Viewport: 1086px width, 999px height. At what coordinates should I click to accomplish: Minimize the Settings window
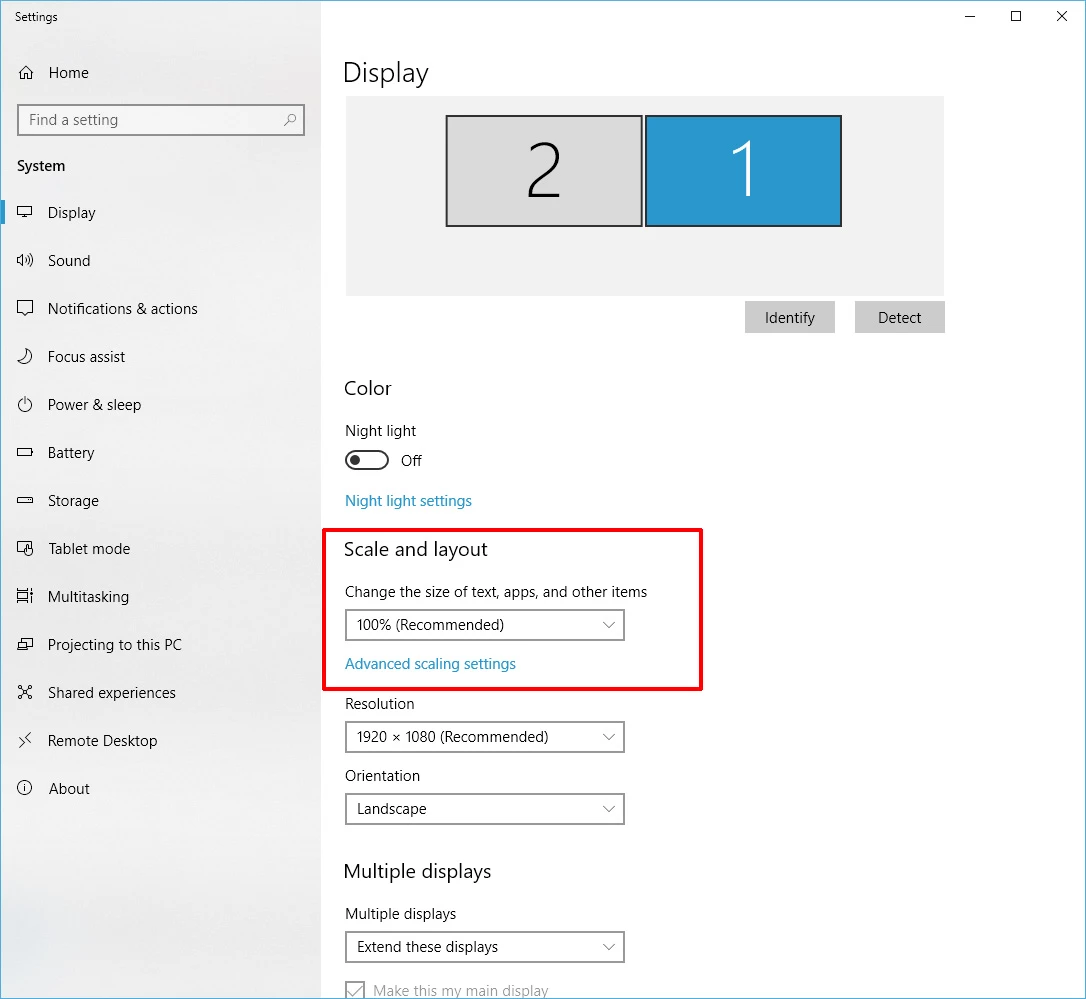coord(970,16)
